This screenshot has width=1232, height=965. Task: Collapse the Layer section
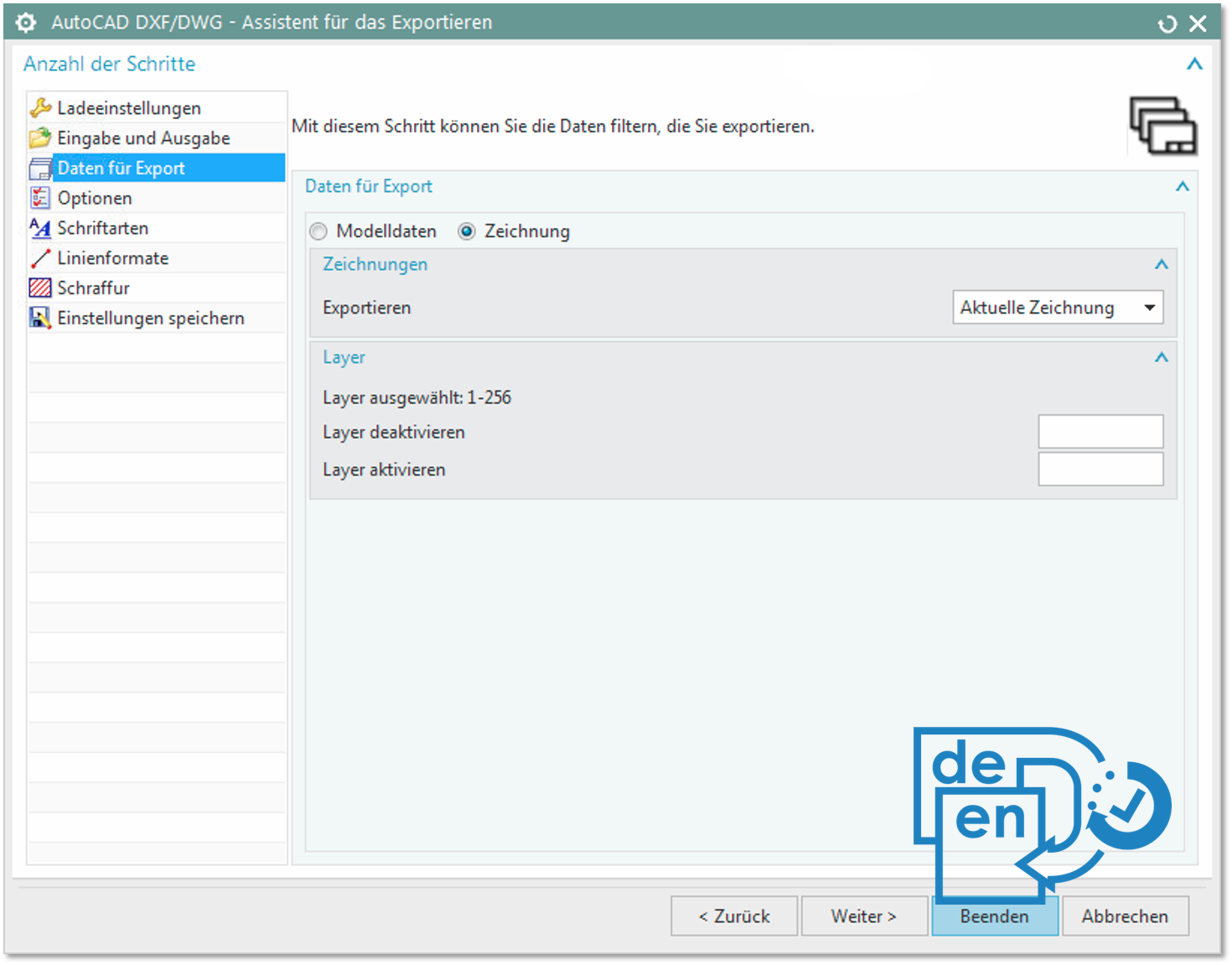point(1161,358)
